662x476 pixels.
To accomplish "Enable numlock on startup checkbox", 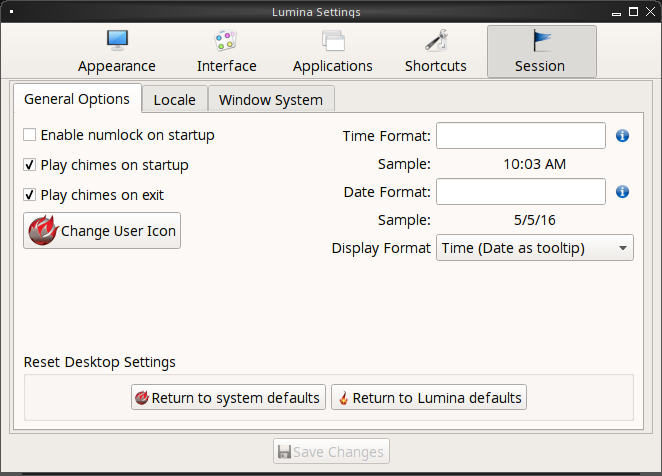I will click(29, 135).
